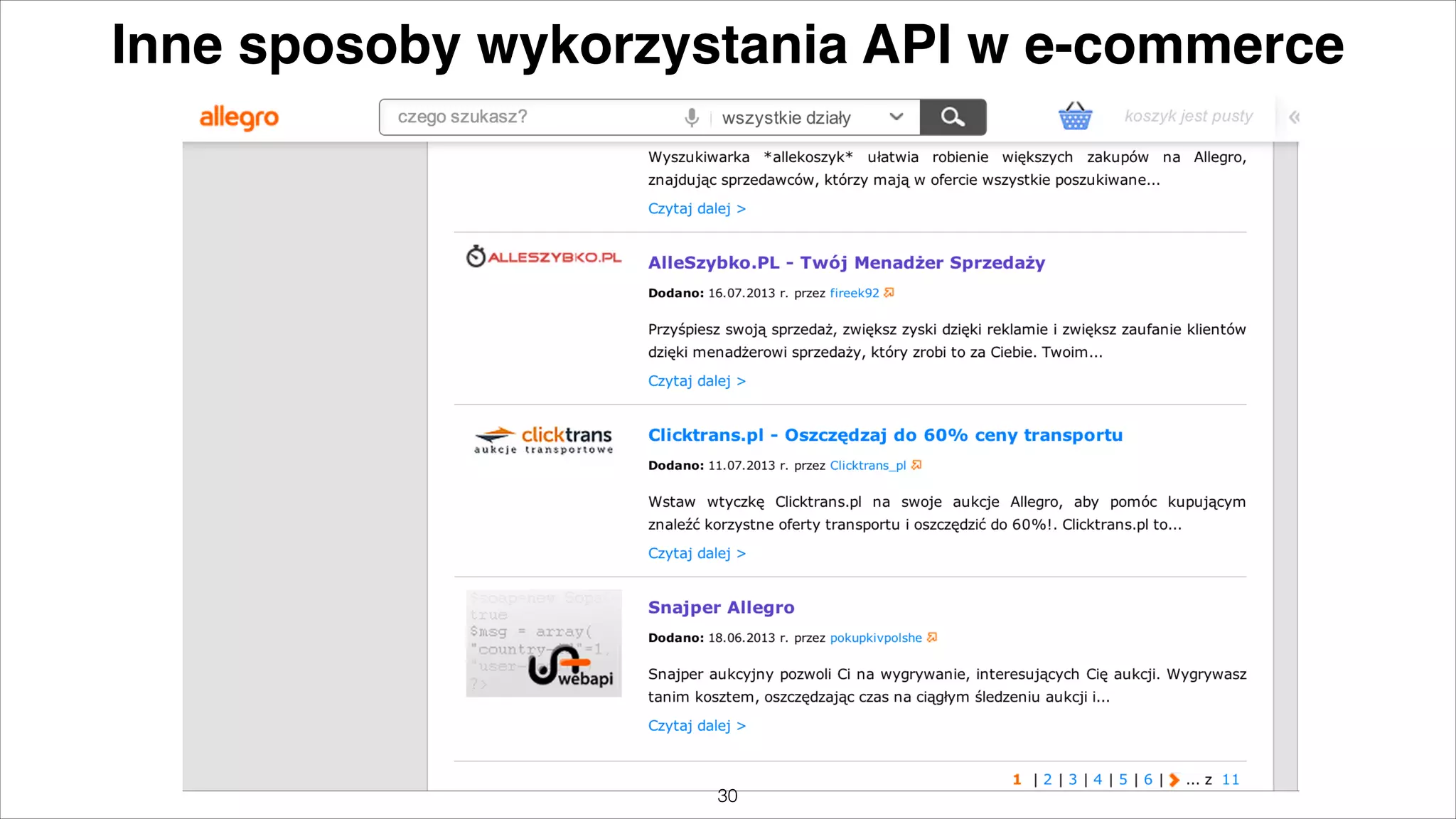Click slide page number 30

(x=727, y=796)
